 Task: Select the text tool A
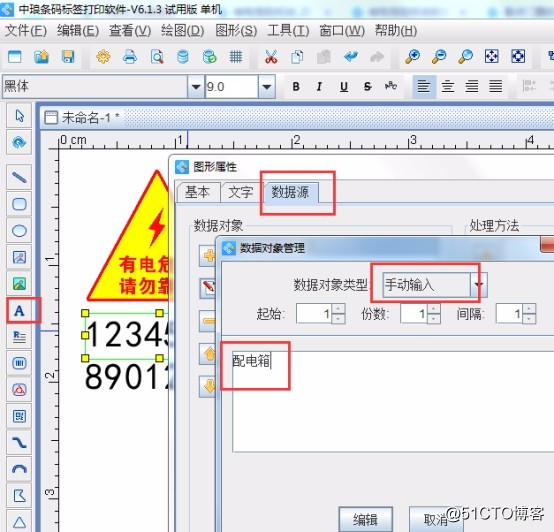(19, 311)
